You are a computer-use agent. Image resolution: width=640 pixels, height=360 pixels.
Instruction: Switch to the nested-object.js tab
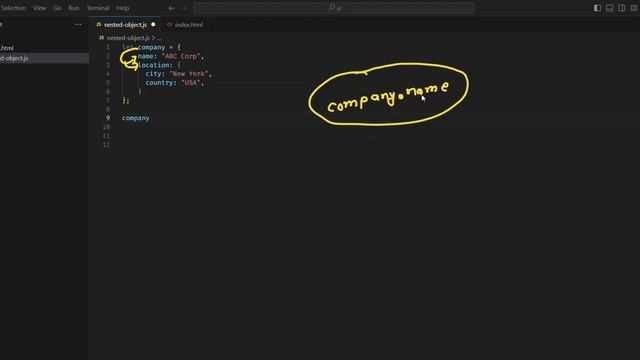pos(125,24)
